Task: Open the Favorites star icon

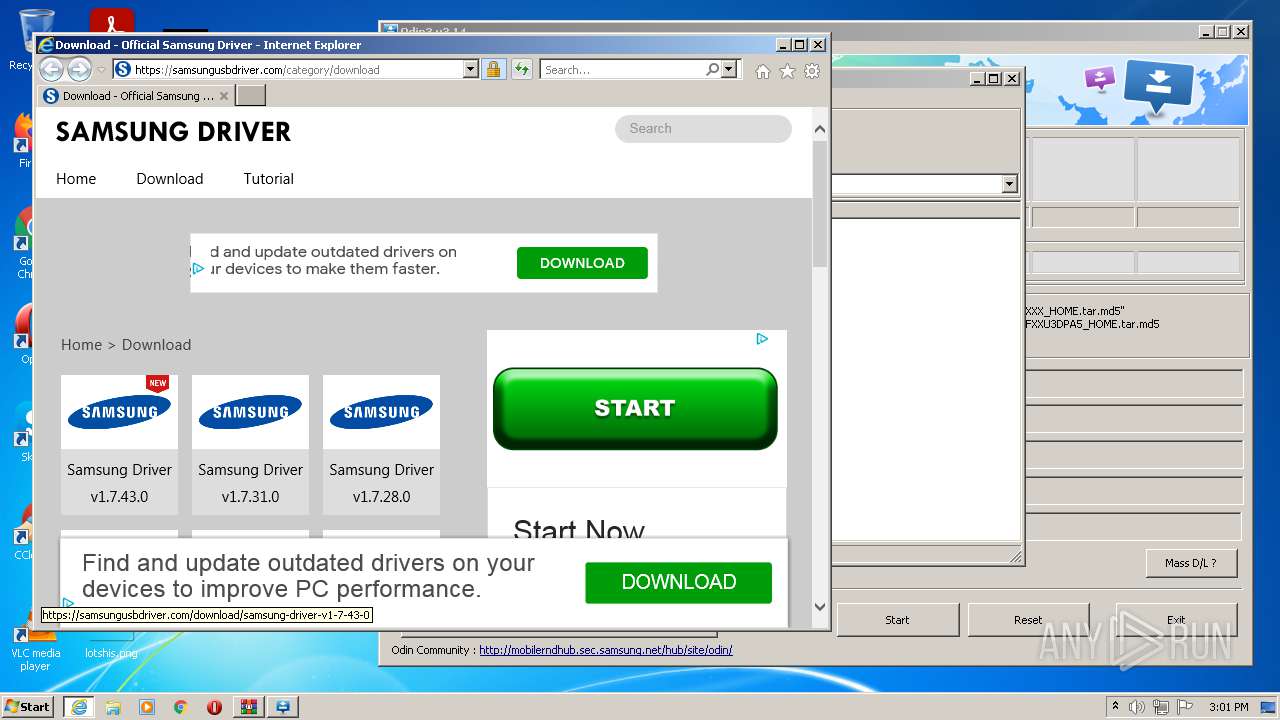Action: [x=787, y=71]
